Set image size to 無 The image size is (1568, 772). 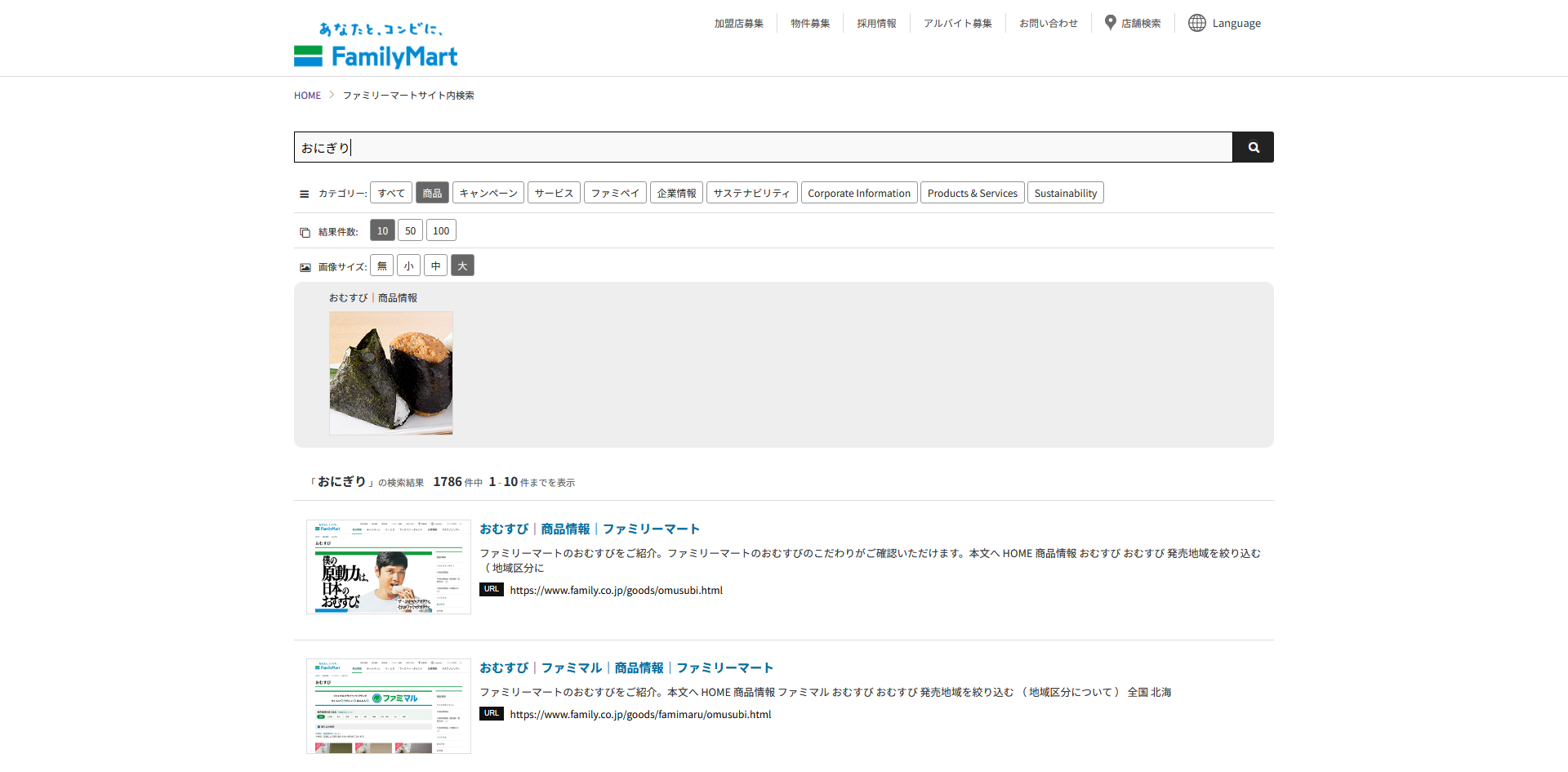[x=381, y=266]
